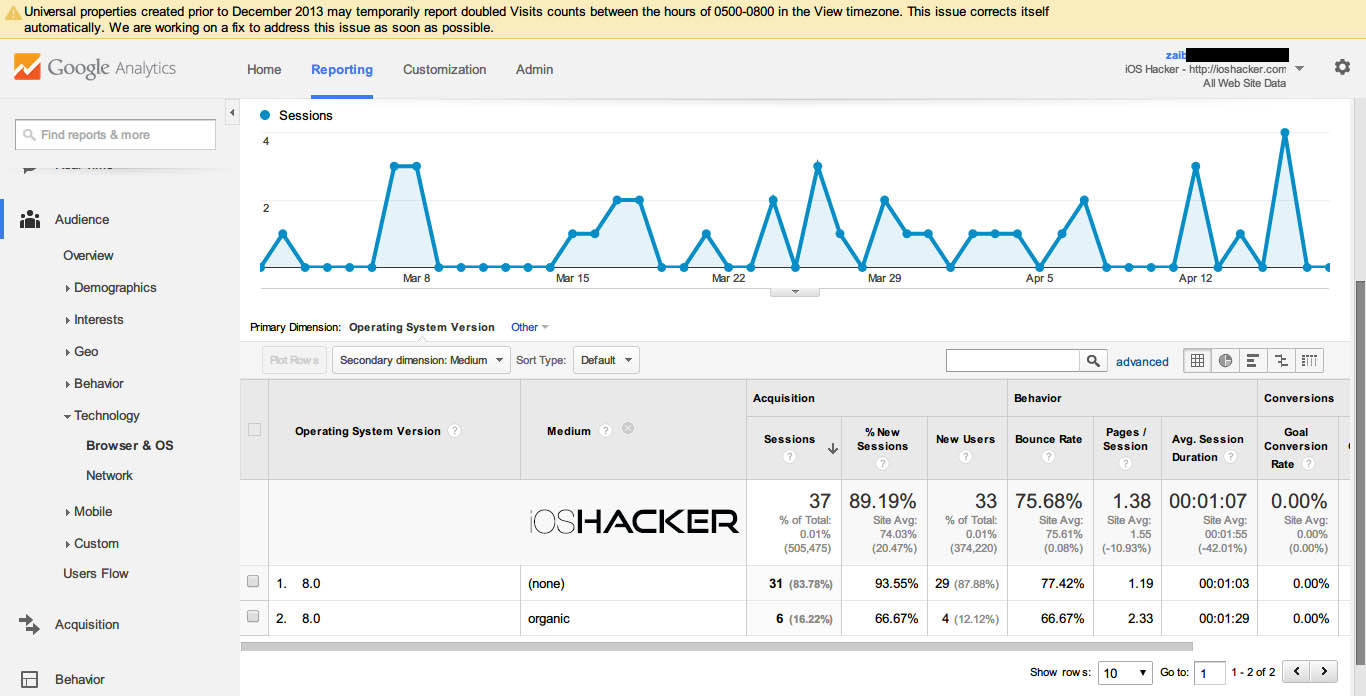Click the Go to page number field
The image size is (1366, 696).
click(x=1210, y=673)
